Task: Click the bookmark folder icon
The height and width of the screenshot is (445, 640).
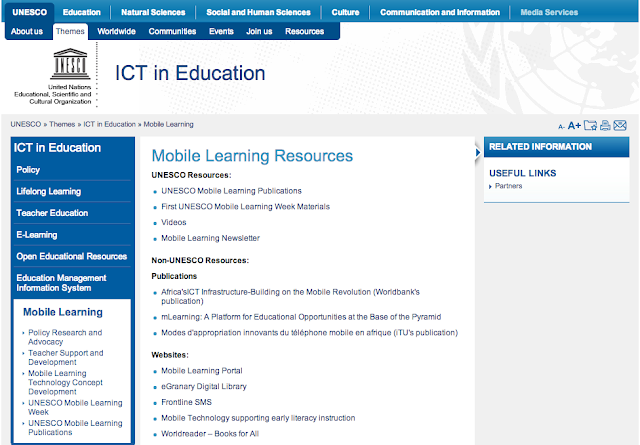Action: (590, 125)
